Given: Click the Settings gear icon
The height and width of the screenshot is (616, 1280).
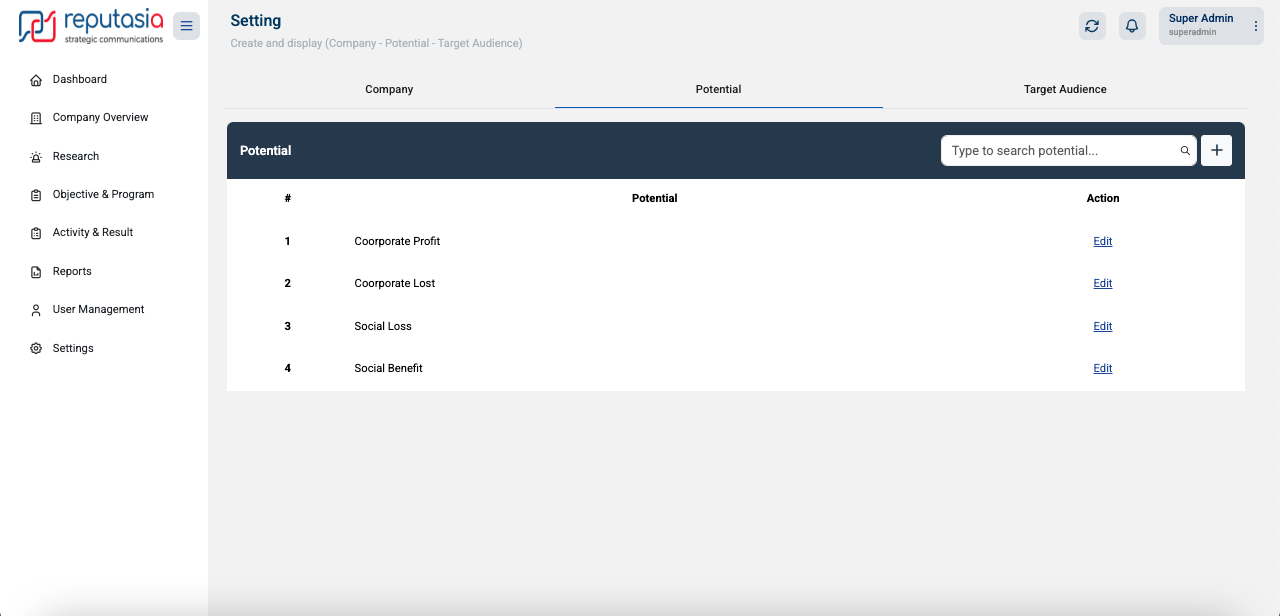Looking at the screenshot, I should [x=36, y=349].
